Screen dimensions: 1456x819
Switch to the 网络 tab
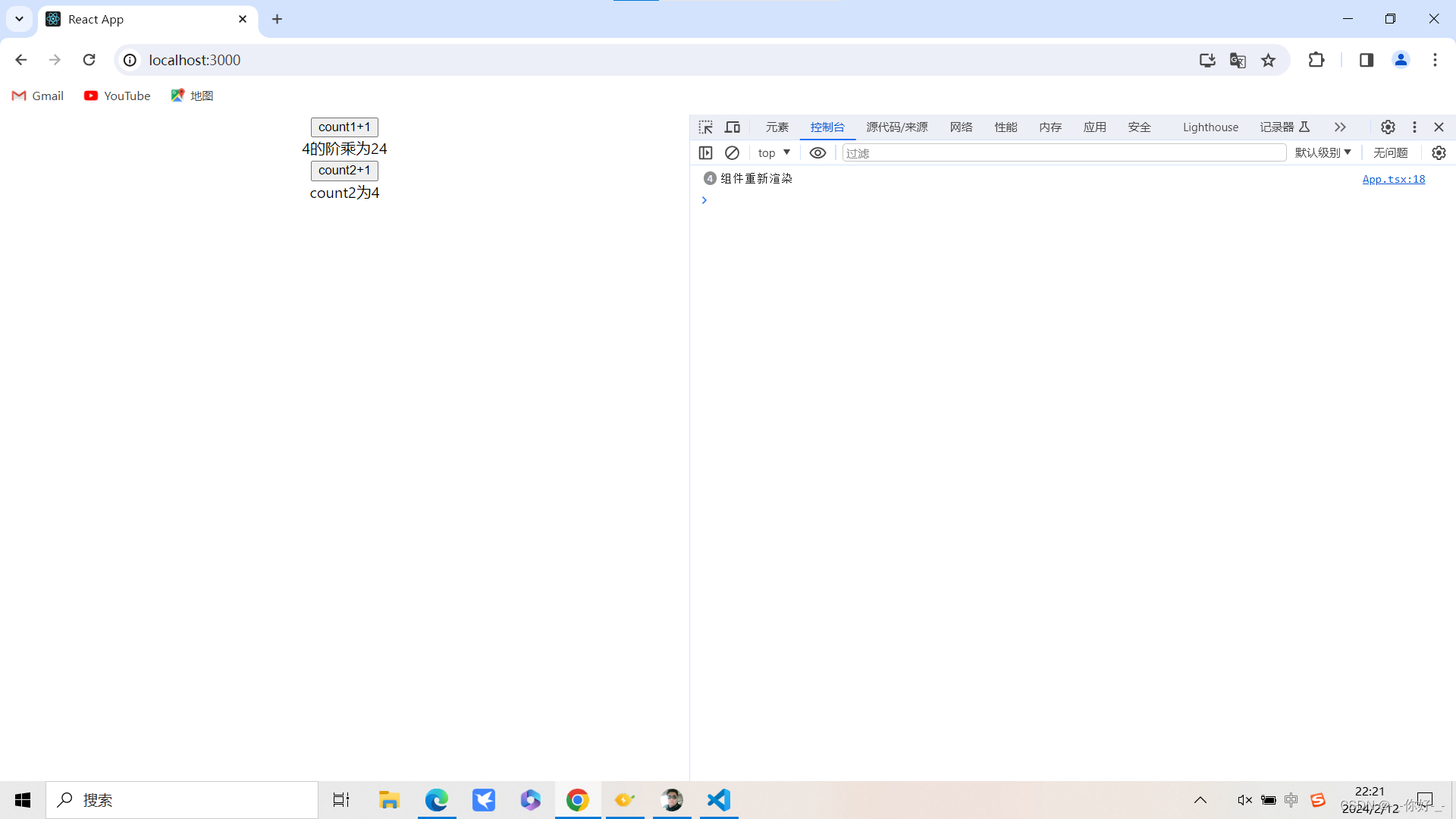(x=961, y=127)
